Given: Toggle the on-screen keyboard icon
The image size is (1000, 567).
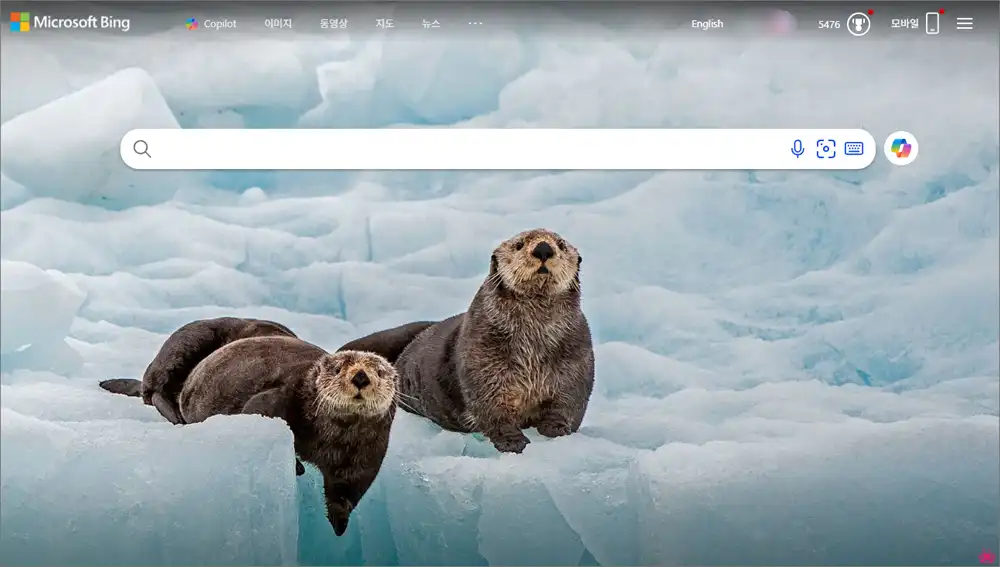Looking at the screenshot, I should 853,149.
